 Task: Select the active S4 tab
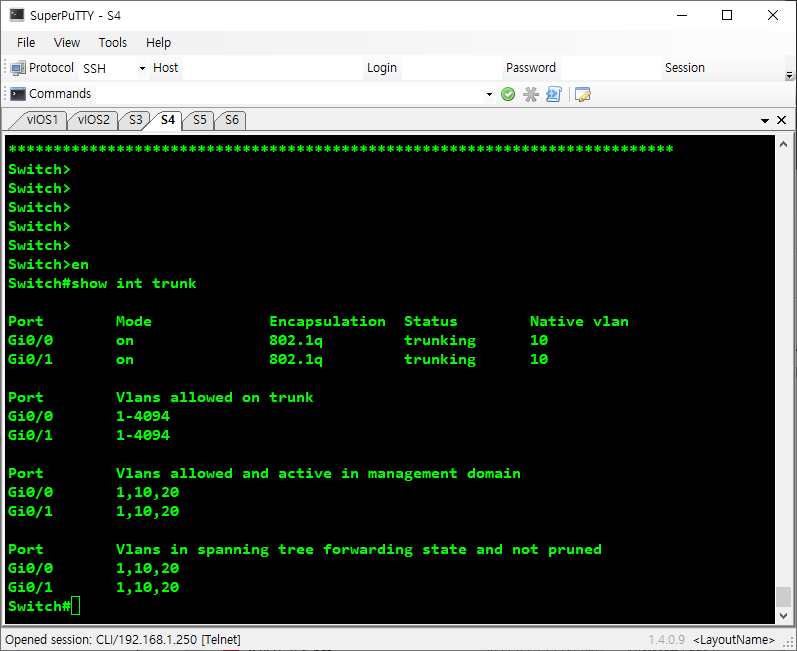click(x=167, y=120)
